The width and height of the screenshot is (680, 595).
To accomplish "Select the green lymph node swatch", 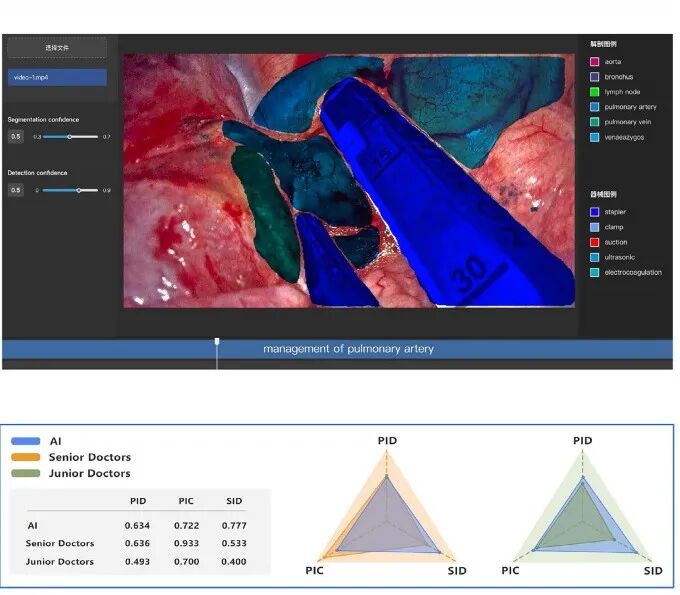I will pyautogui.click(x=595, y=92).
